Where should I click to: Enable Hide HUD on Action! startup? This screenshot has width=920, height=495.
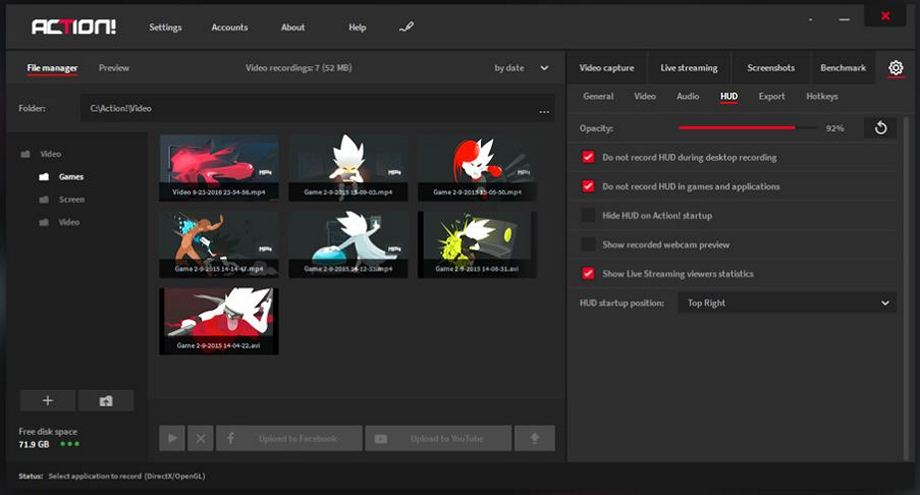(588, 215)
